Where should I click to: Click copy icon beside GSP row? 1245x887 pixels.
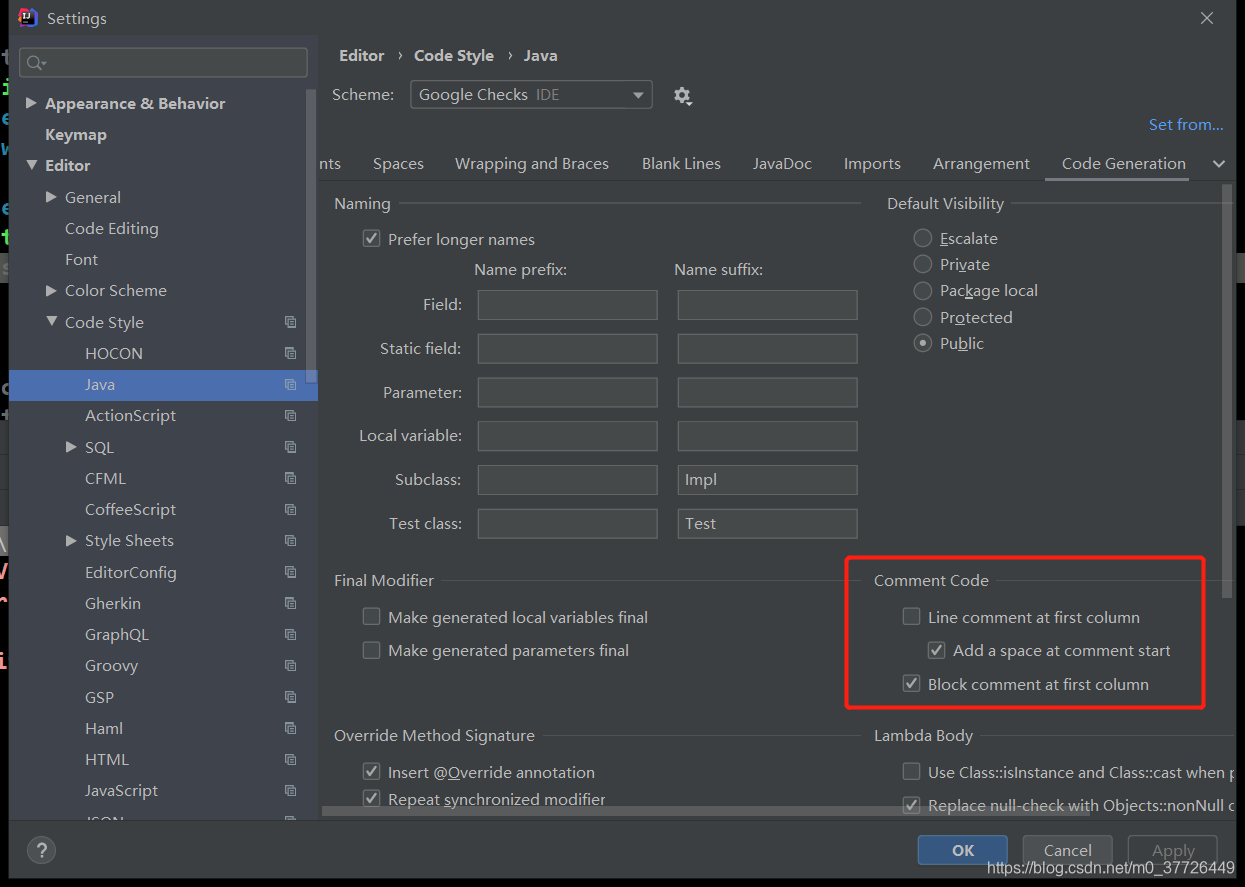click(x=290, y=697)
